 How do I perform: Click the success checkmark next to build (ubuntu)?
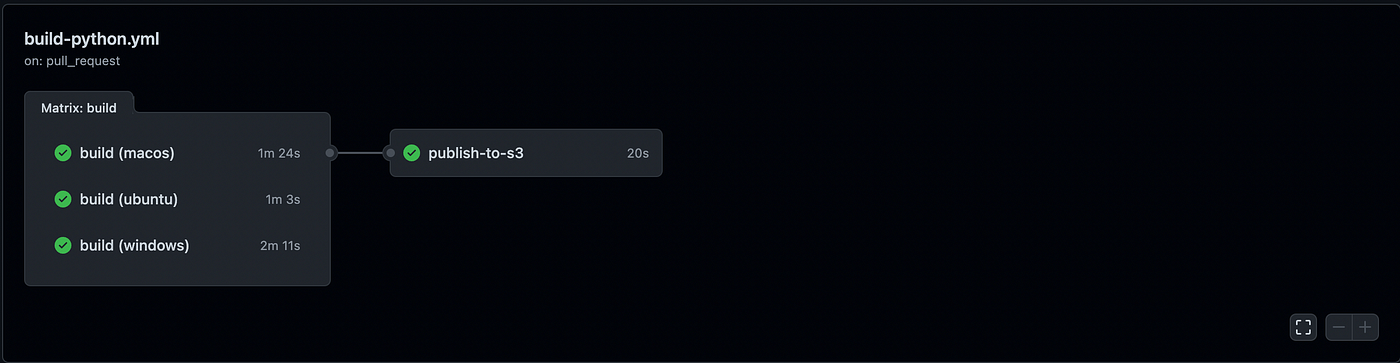pos(63,199)
